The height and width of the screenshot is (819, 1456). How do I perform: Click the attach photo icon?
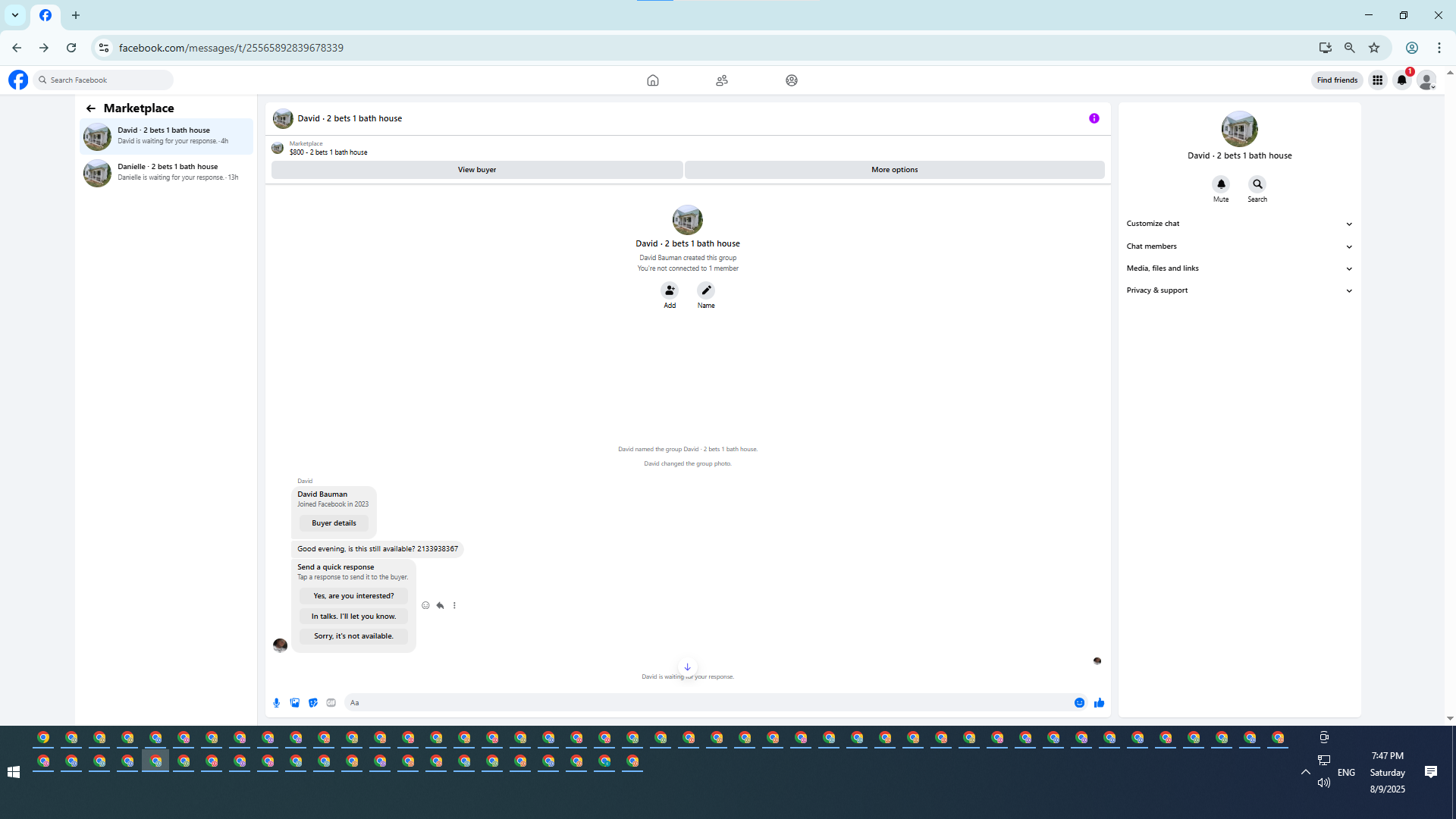point(295,703)
